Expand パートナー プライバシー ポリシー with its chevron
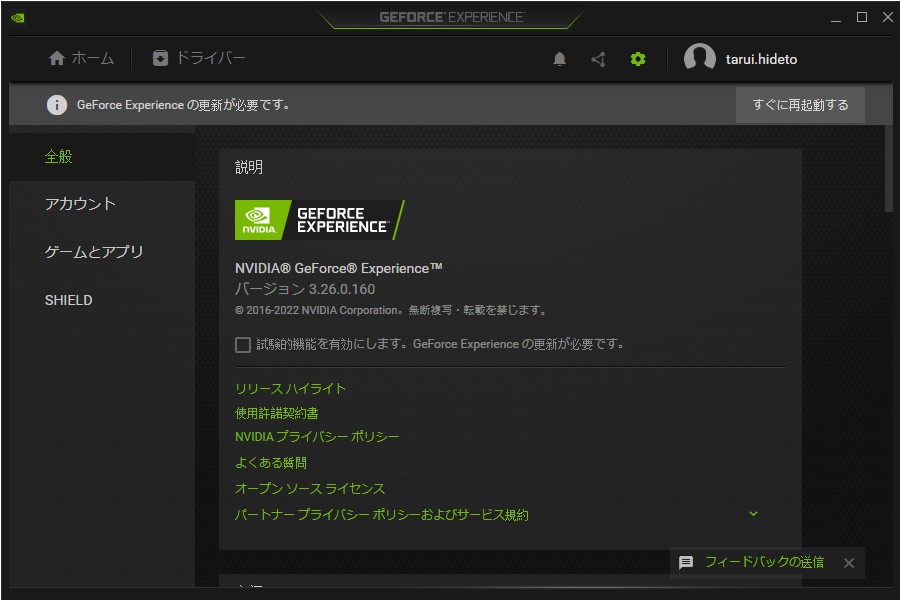This screenshot has width=900, height=600. click(x=753, y=513)
